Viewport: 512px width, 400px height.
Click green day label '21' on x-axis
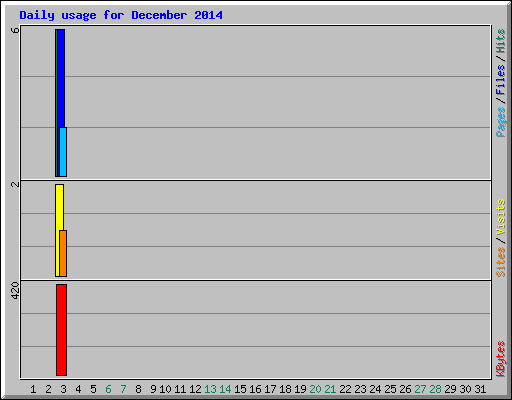330,389
